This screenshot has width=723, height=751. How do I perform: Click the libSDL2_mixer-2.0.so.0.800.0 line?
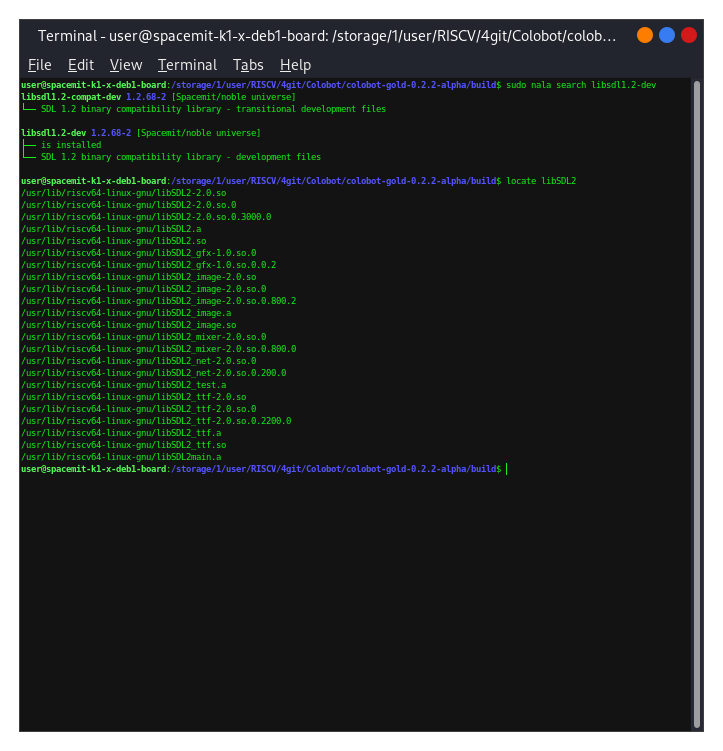coord(158,349)
